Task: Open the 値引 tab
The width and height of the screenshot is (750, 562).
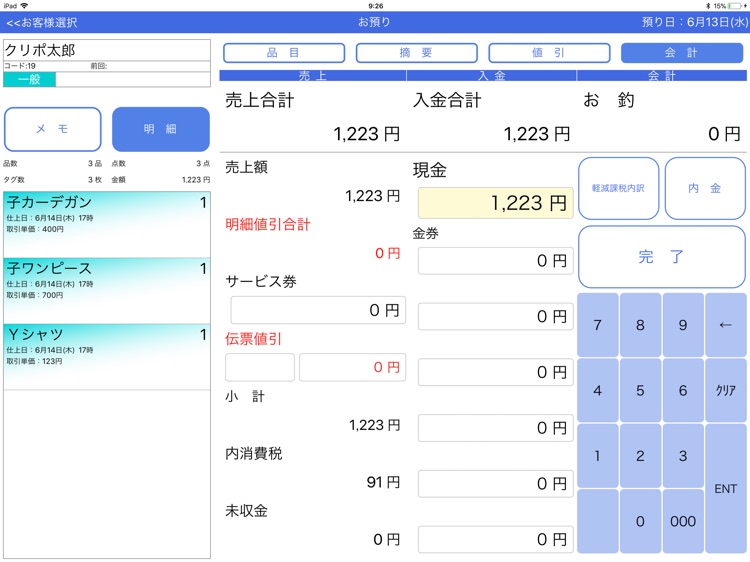Action: pyautogui.click(x=549, y=53)
